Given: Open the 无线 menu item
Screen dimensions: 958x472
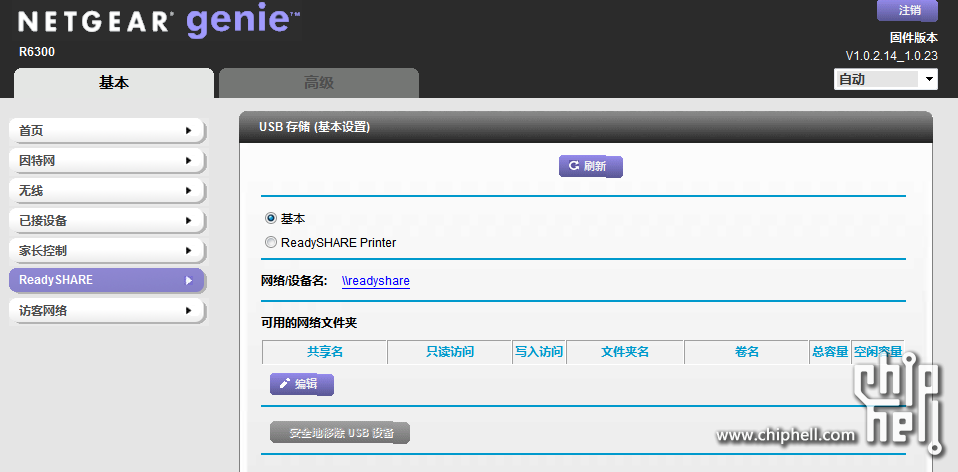Looking at the screenshot, I should pos(107,191).
